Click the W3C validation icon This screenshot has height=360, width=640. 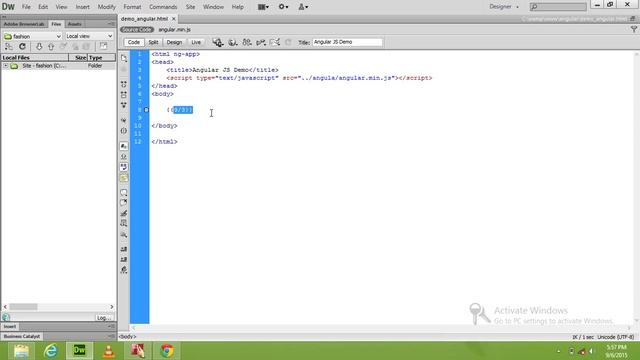261,42
